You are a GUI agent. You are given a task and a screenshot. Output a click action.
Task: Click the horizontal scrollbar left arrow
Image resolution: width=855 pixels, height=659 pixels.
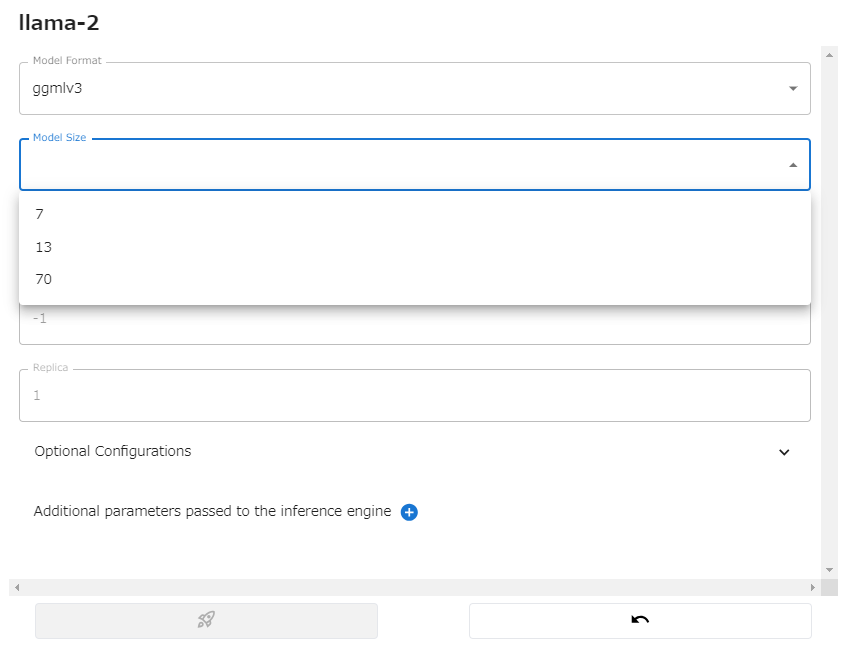tap(17, 588)
